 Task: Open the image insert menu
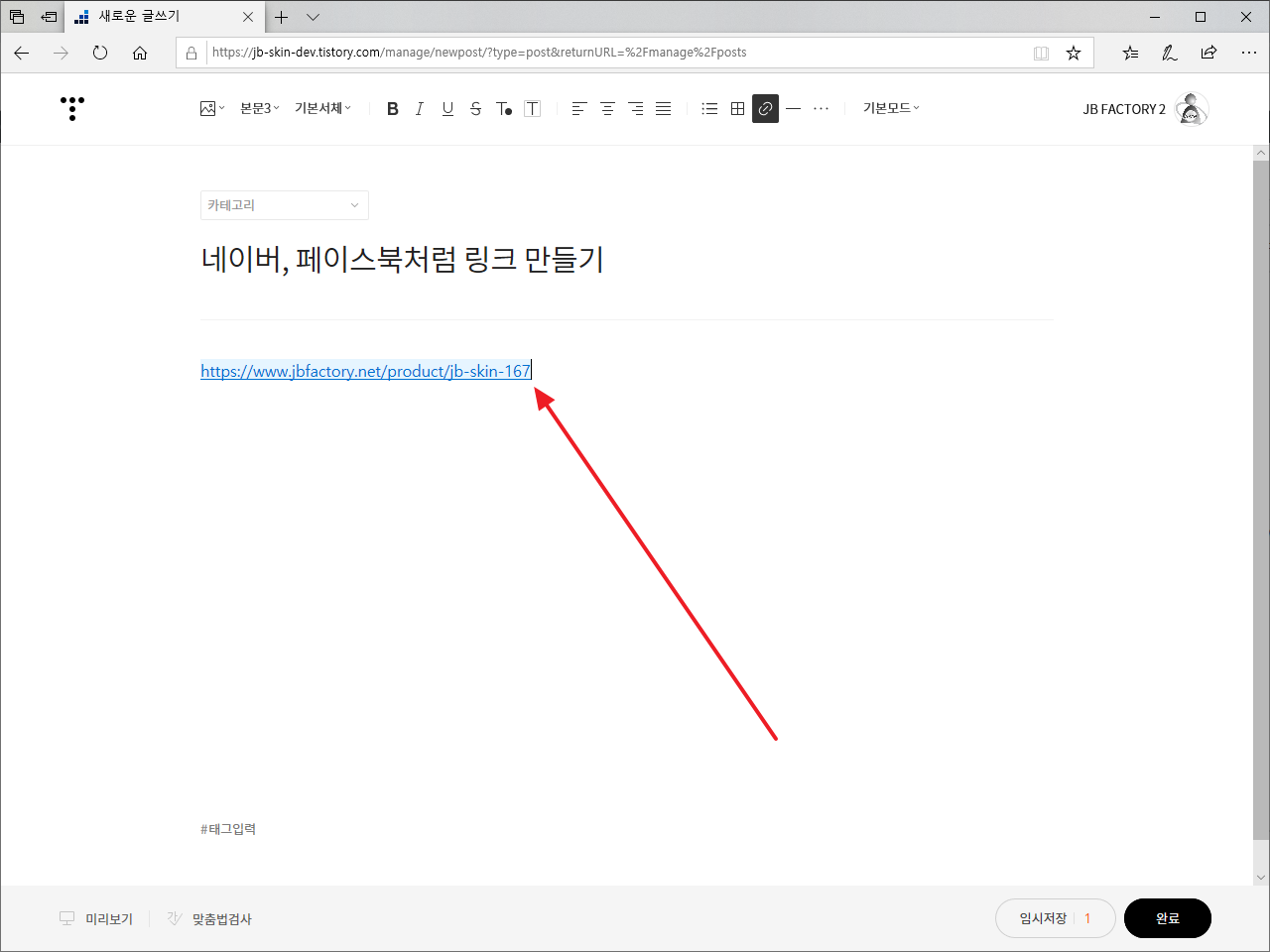point(212,109)
